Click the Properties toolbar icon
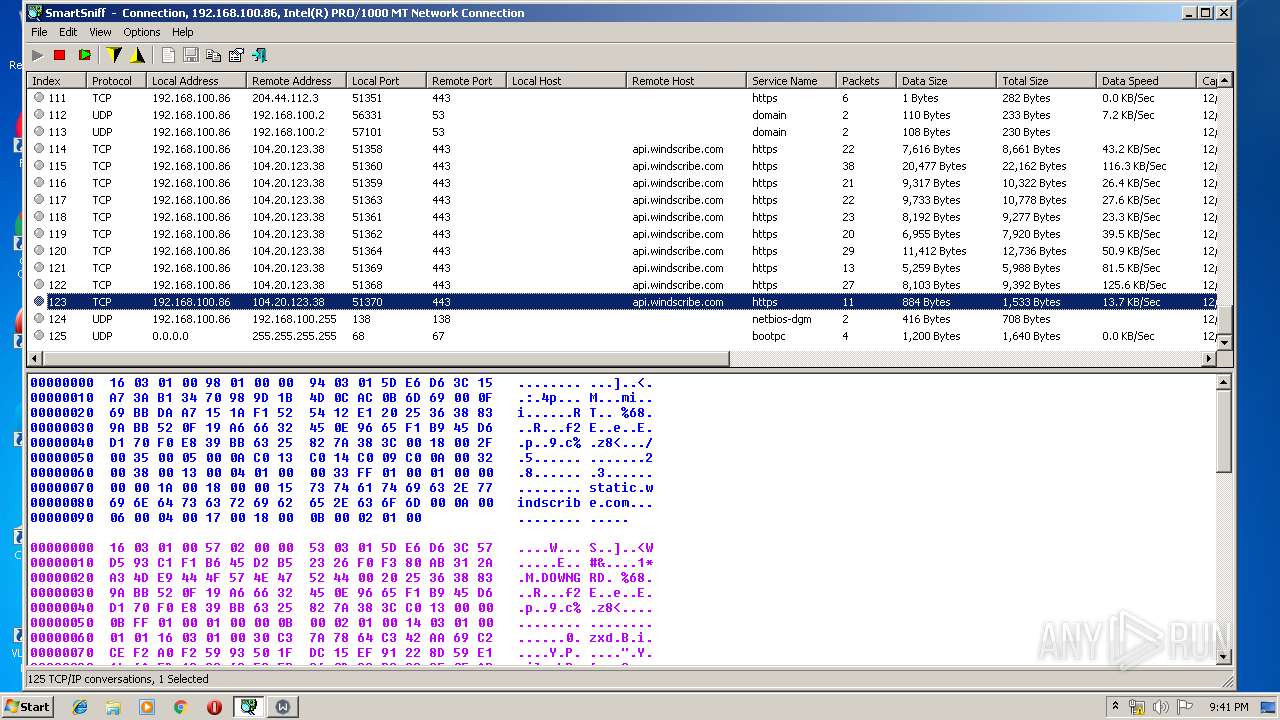This screenshot has width=1280, height=720. 236,55
